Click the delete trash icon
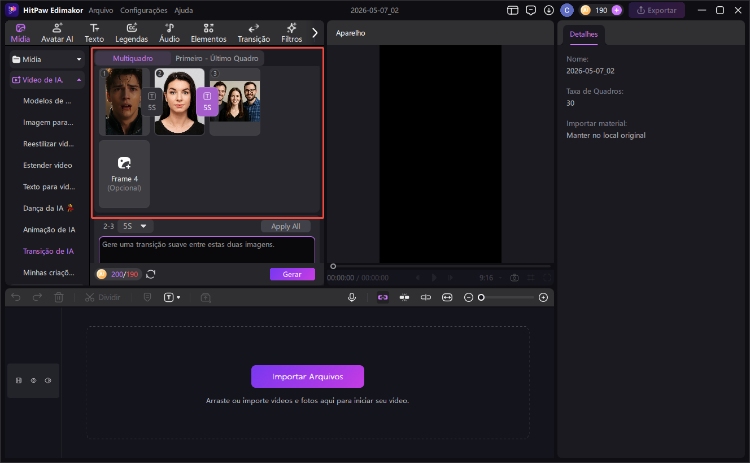The image size is (750, 463). 59,298
